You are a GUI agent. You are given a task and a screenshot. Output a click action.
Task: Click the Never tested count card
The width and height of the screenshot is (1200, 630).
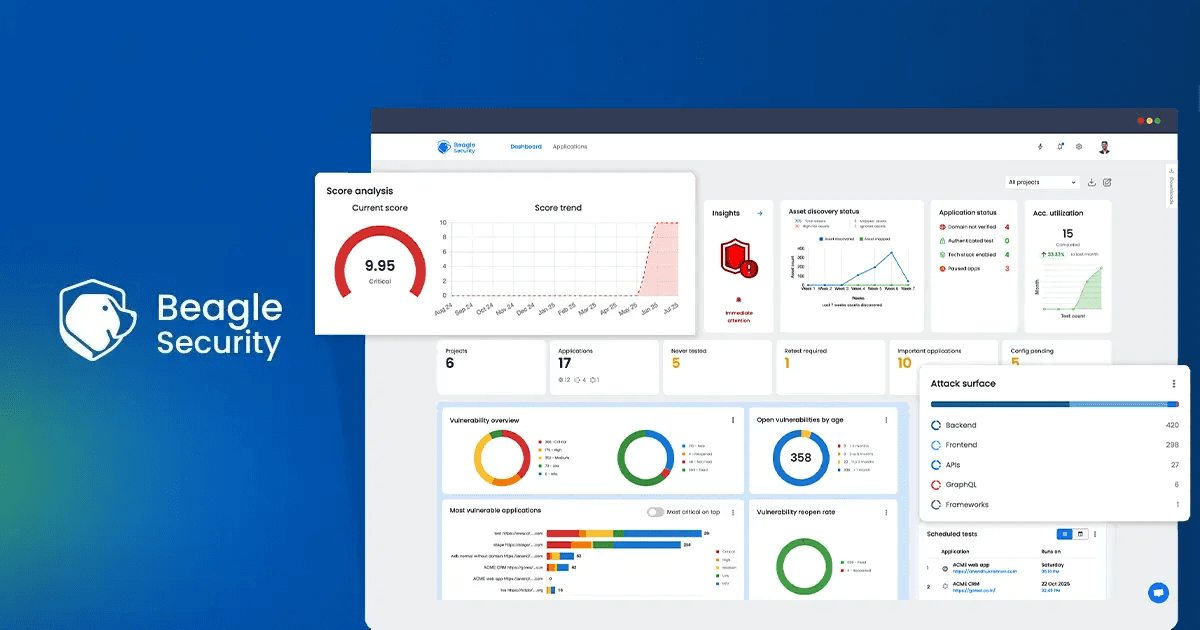[x=716, y=366]
